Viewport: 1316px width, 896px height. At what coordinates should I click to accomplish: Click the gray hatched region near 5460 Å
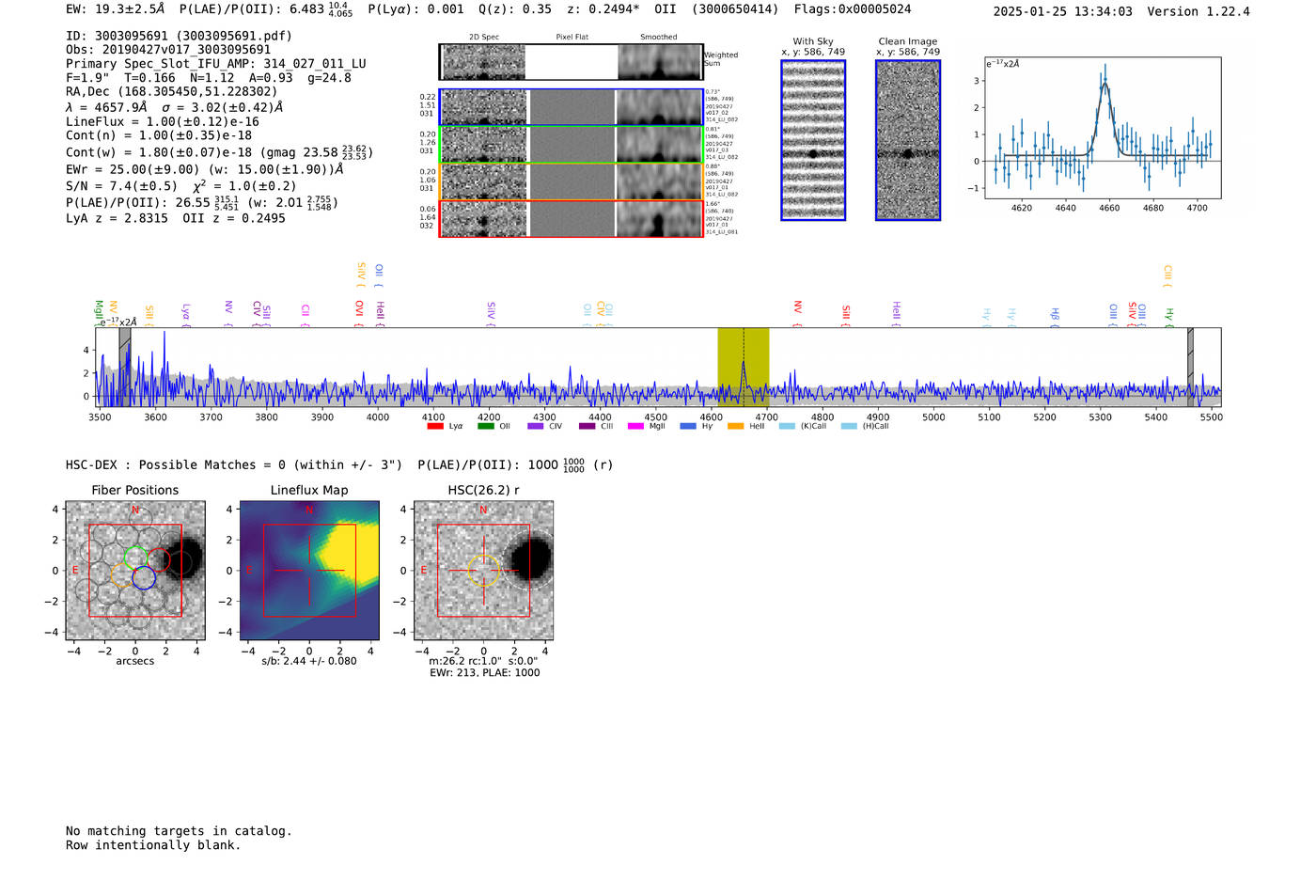click(1190, 367)
